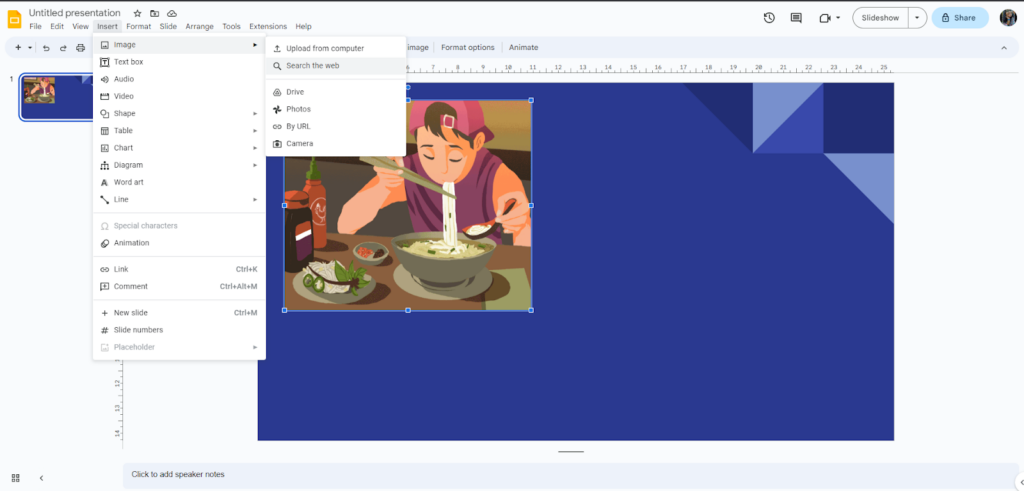The image size is (1024, 491).
Task: Click the Share button
Action: coord(959,18)
